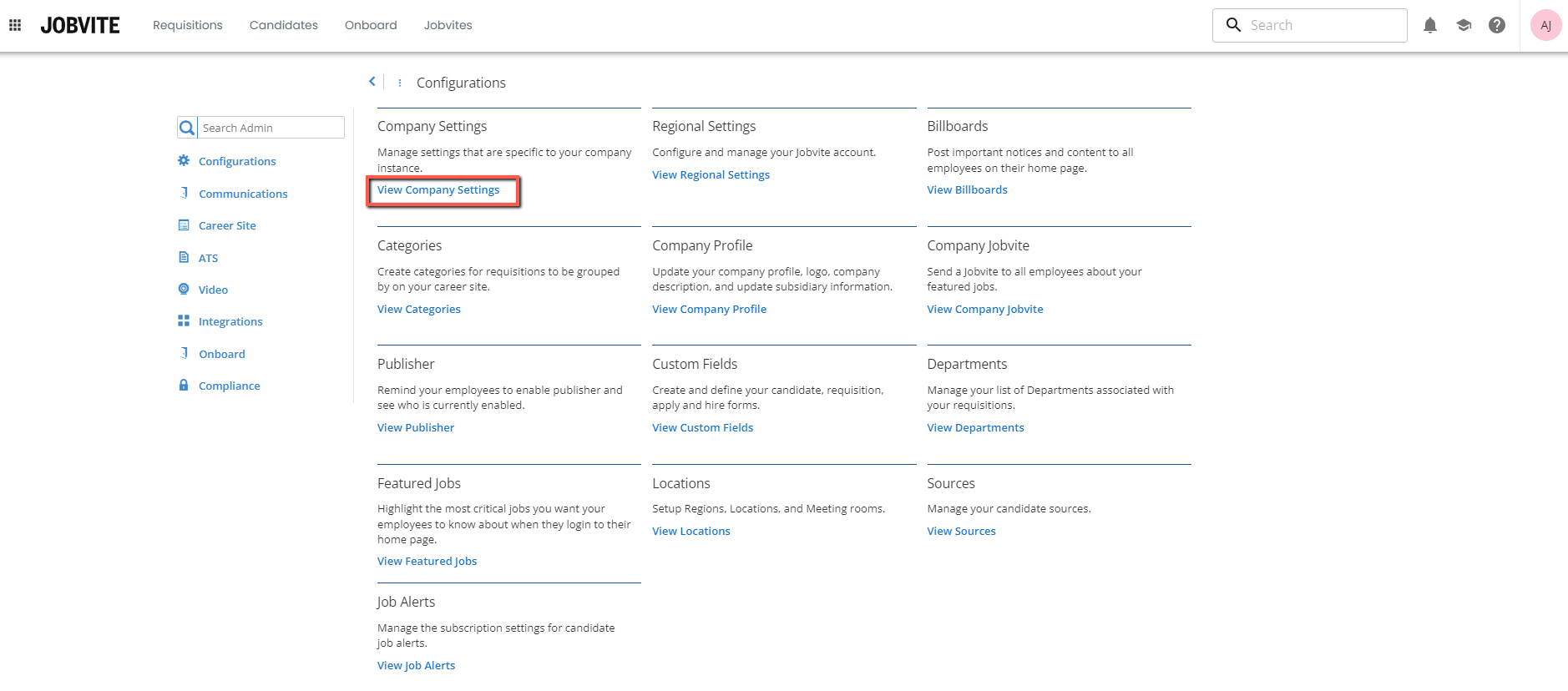
Task: Open the apps grid launcher icon
Action: (15, 25)
